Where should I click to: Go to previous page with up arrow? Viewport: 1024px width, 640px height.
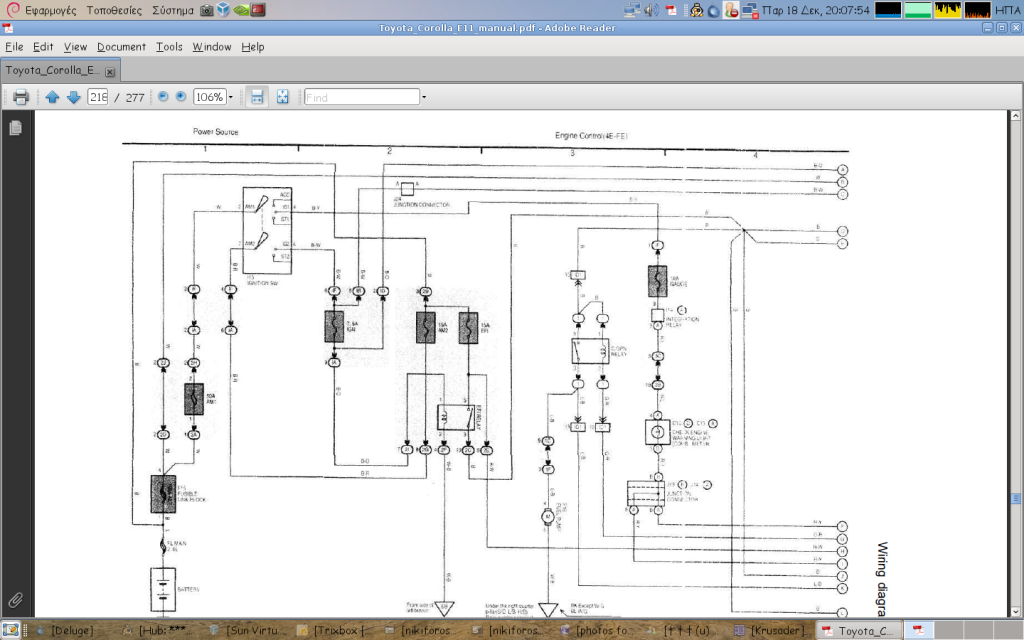tap(52, 97)
